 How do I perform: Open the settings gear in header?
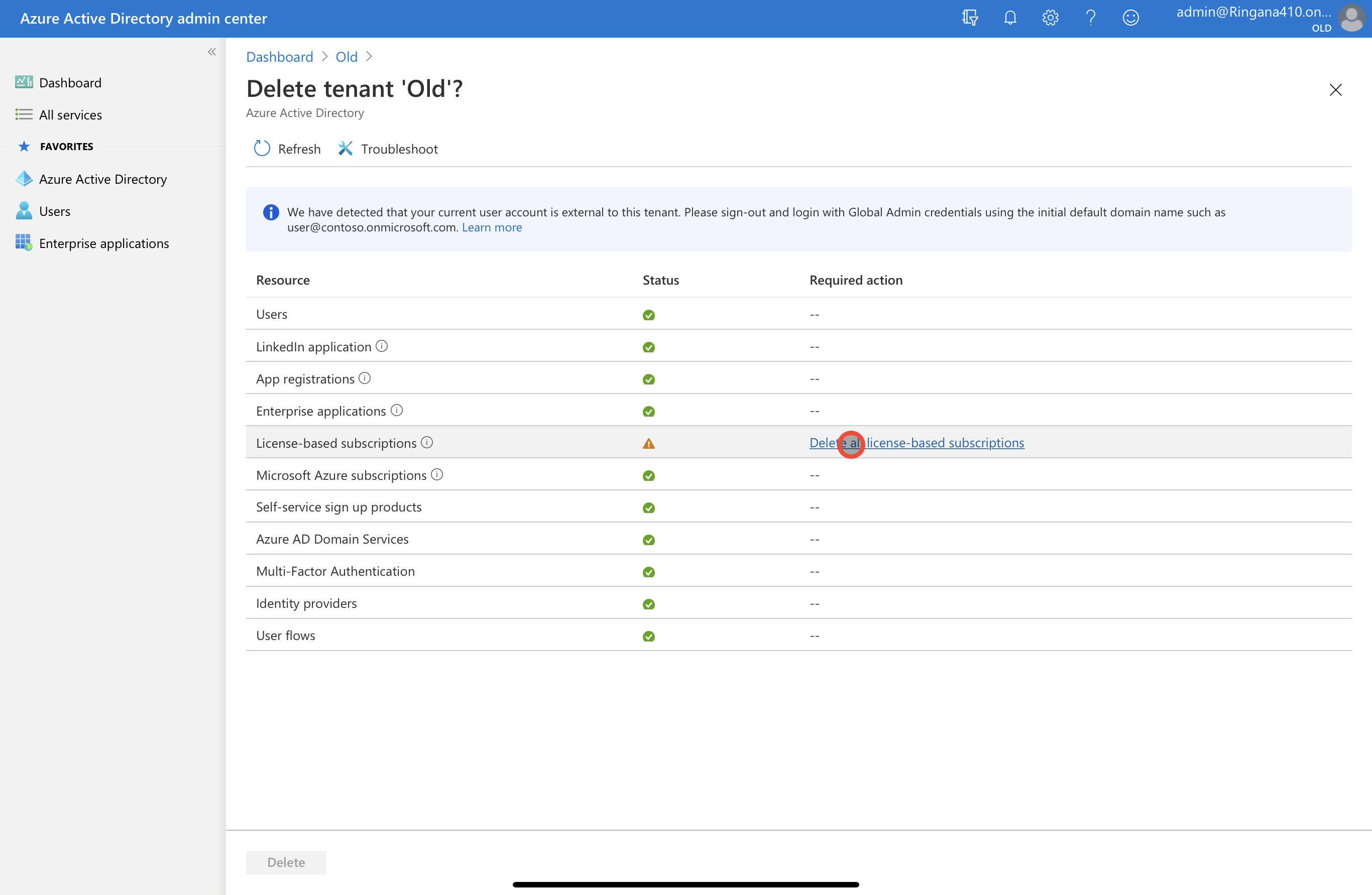(1050, 18)
